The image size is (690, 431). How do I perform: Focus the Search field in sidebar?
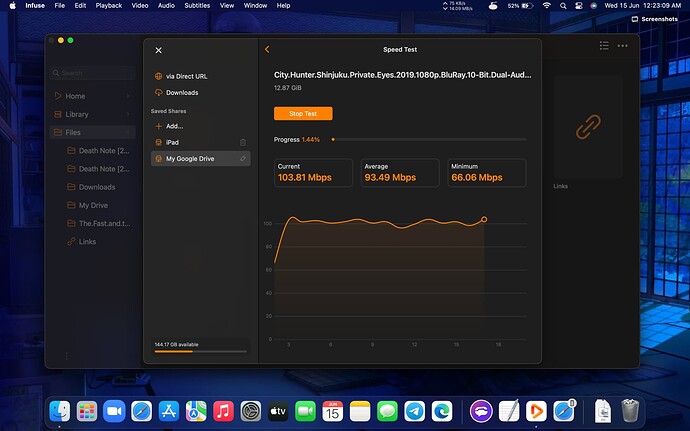click(93, 73)
